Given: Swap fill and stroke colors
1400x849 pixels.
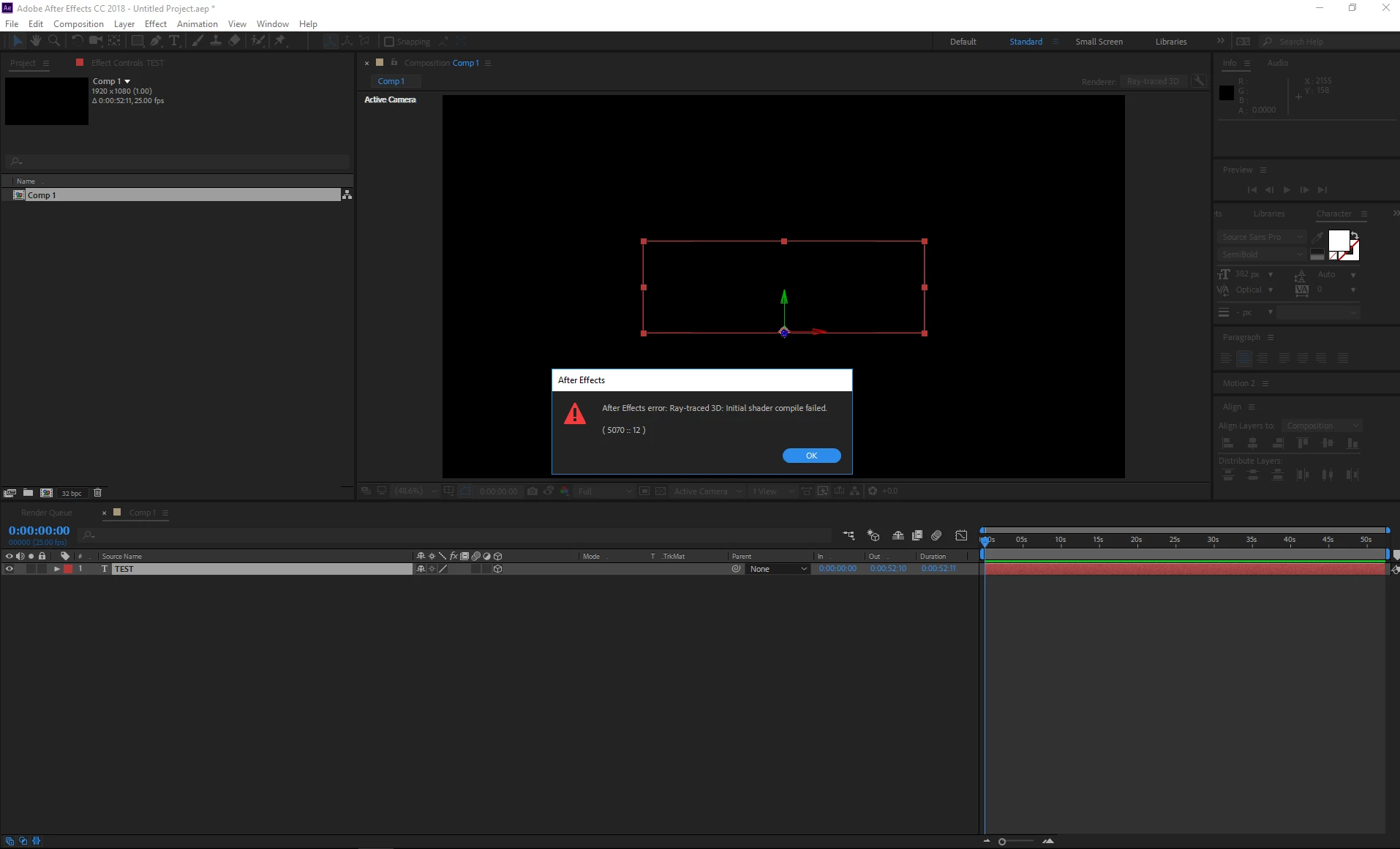Looking at the screenshot, I should [x=1355, y=235].
